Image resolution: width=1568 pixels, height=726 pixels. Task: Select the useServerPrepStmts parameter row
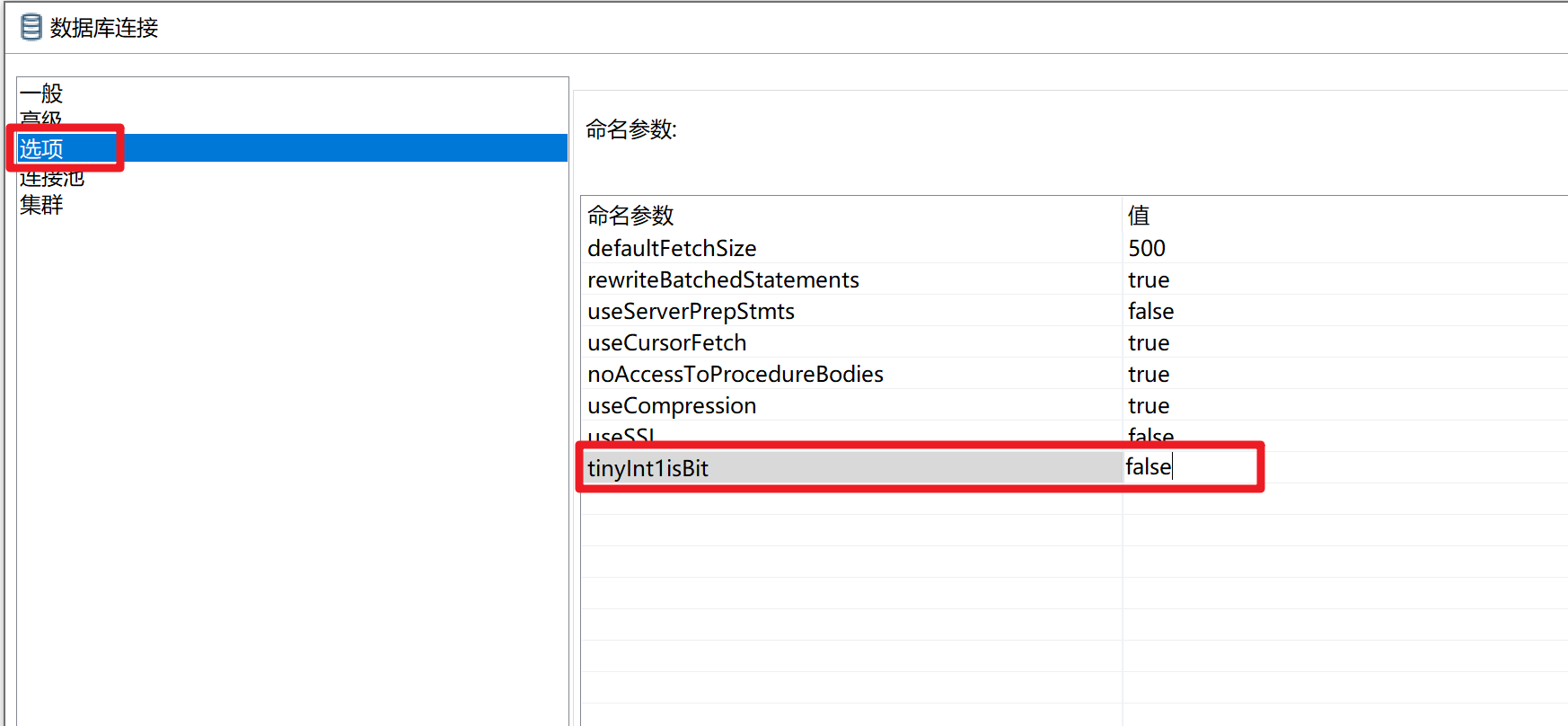point(691,311)
